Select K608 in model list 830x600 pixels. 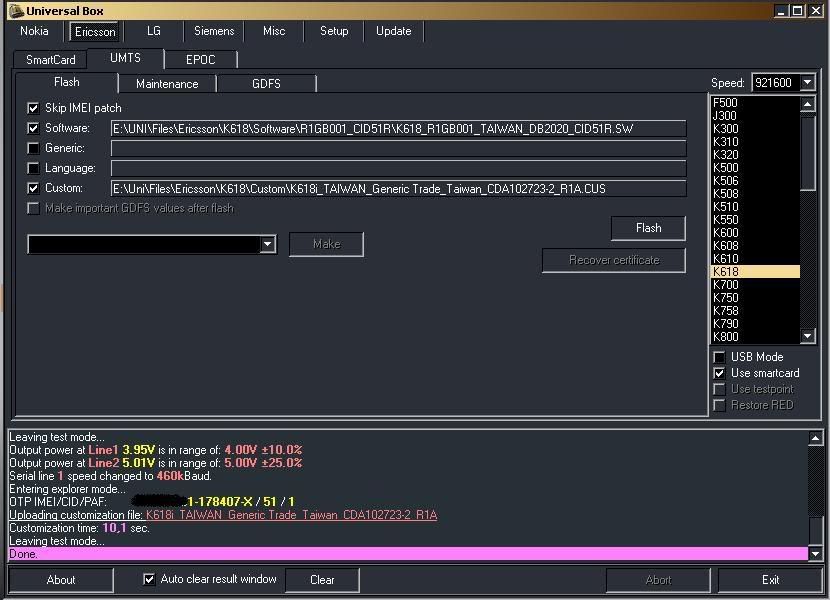point(755,246)
